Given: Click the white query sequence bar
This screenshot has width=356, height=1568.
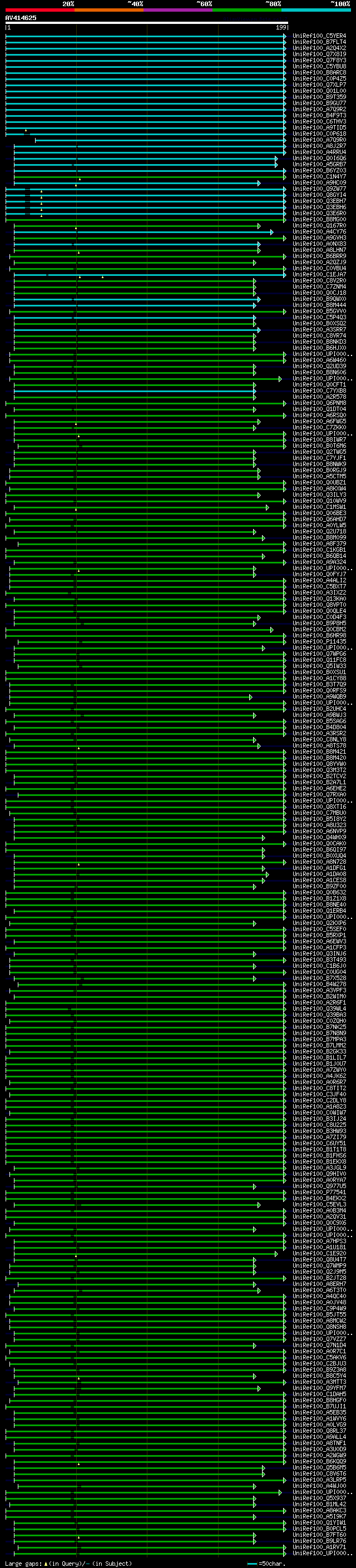Looking at the screenshot, I should coord(147,22).
